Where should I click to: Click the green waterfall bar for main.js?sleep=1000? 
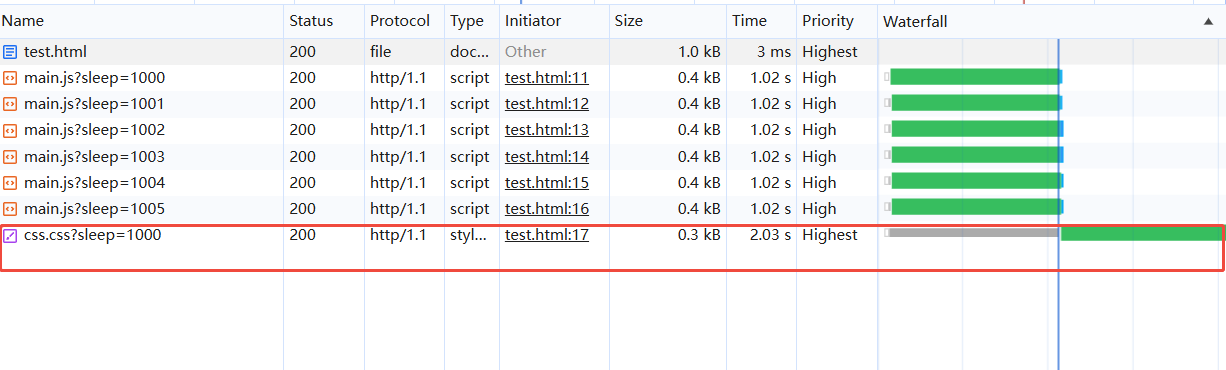975,77
